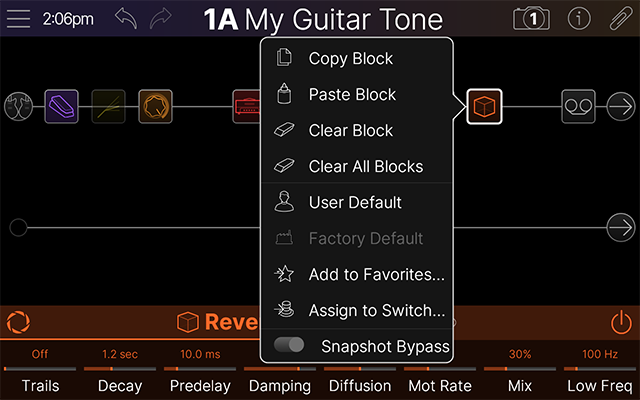
Task: Open the snapshots camera icon
Action: coord(531,19)
